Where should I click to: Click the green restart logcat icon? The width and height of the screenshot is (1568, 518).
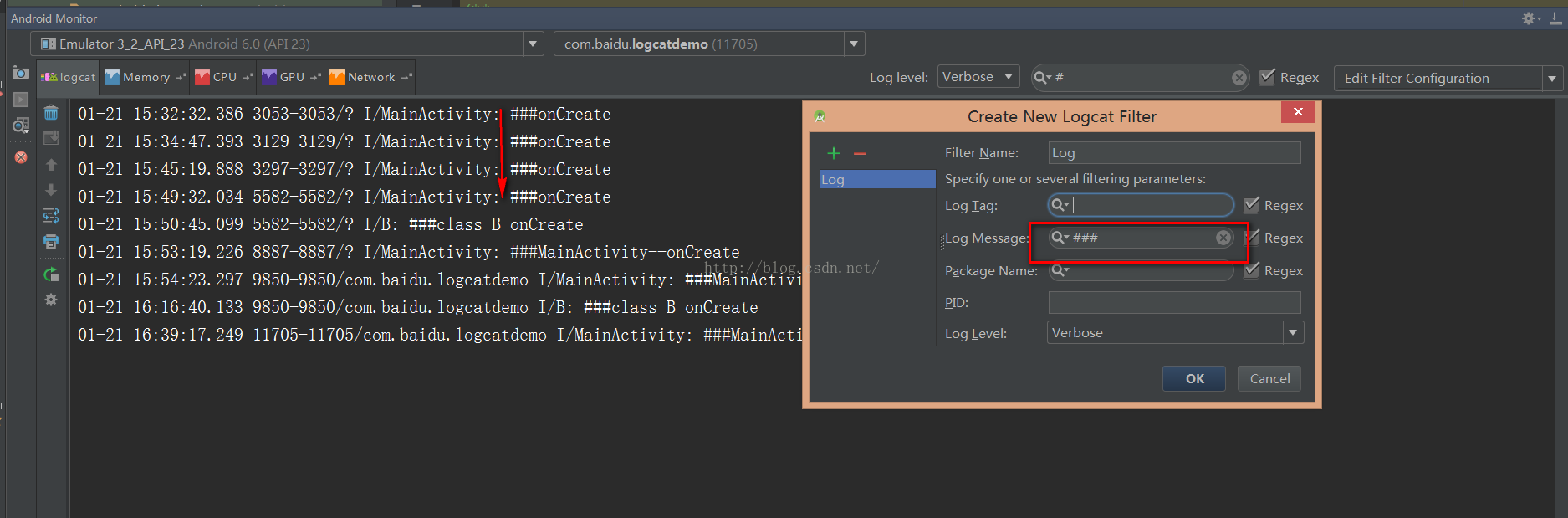(x=51, y=274)
